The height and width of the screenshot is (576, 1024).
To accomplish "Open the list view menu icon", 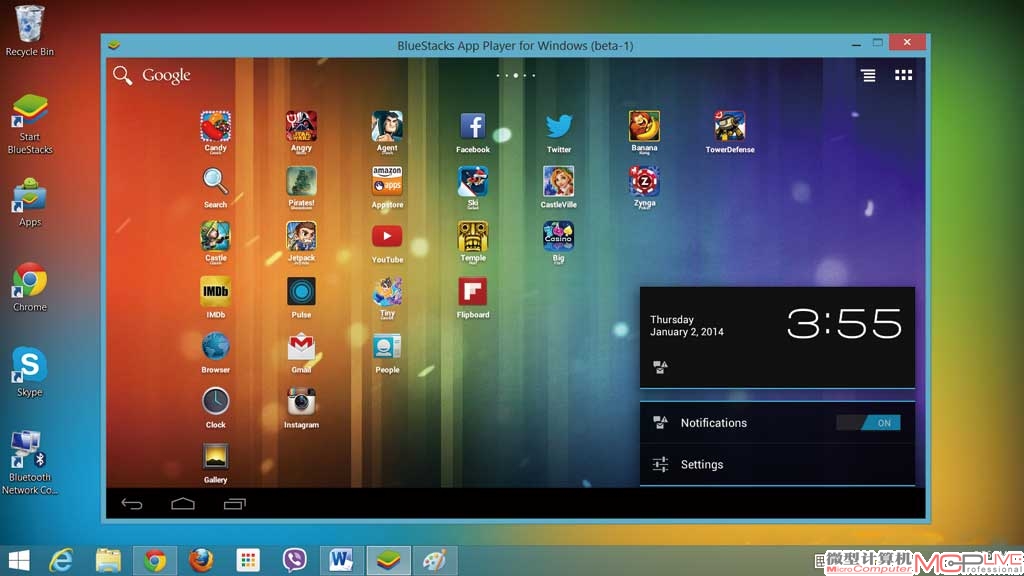I will 869,76.
